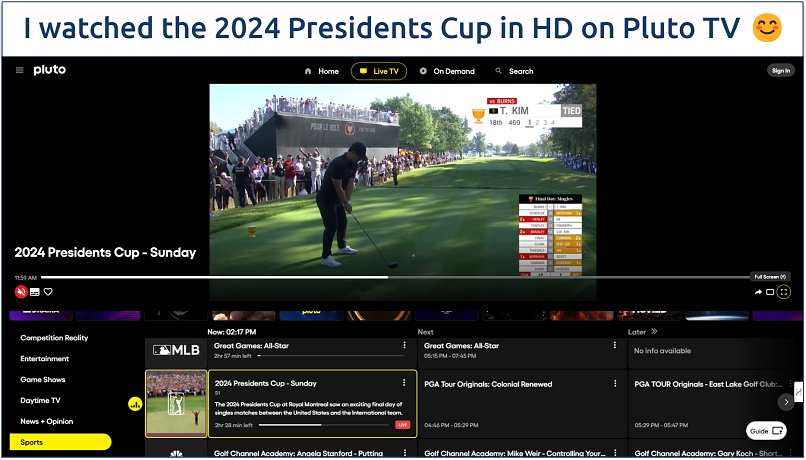
Task: Select the Competition Reality category
Action: (x=54, y=338)
